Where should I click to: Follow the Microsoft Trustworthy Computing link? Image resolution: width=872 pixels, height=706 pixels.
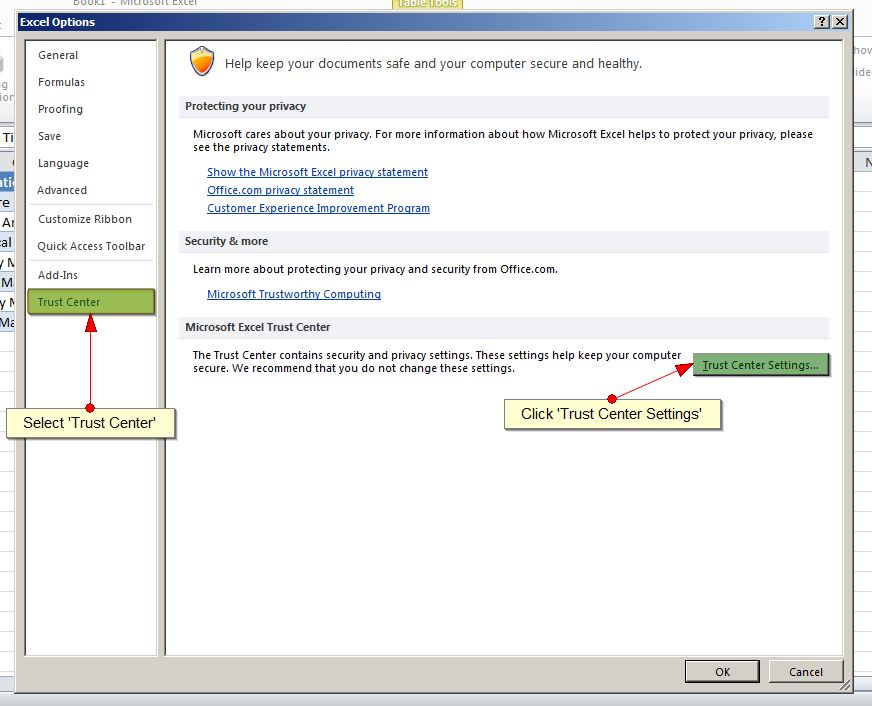pyautogui.click(x=294, y=294)
